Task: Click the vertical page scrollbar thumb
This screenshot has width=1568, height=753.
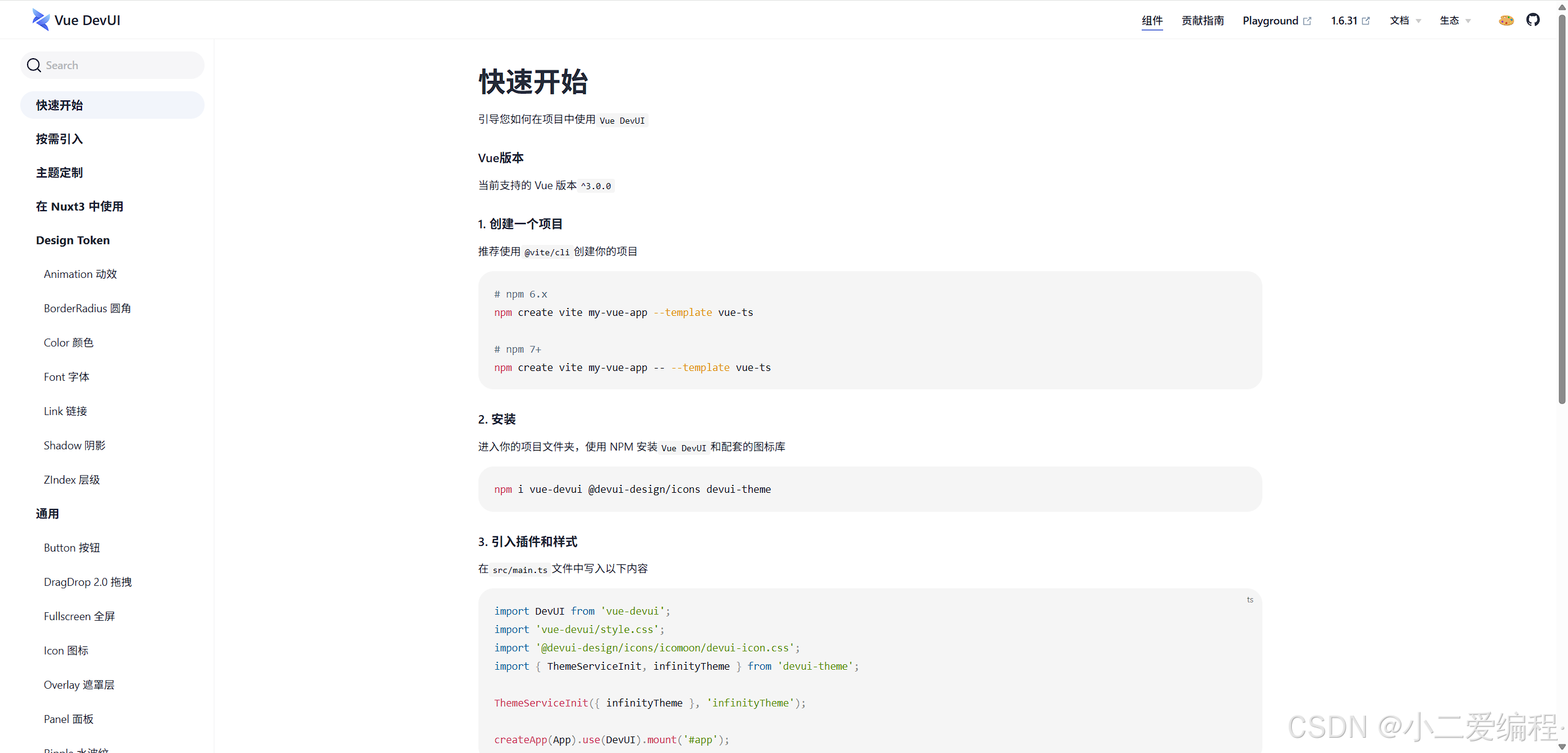Action: pos(1562,208)
